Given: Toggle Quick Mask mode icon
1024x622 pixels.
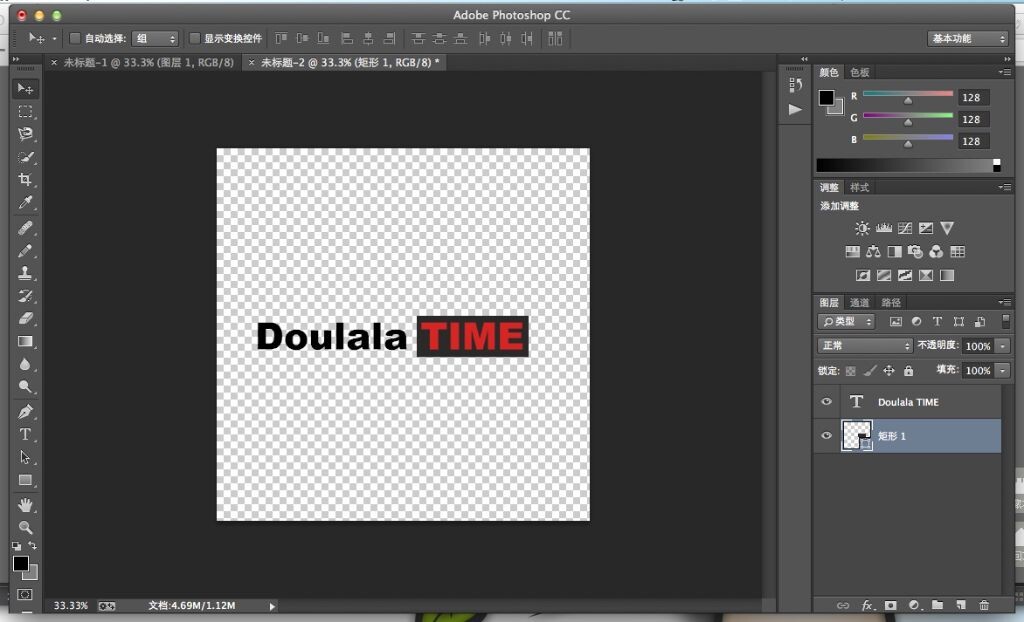Looking at the screenshot, I should tap(25, 595).
